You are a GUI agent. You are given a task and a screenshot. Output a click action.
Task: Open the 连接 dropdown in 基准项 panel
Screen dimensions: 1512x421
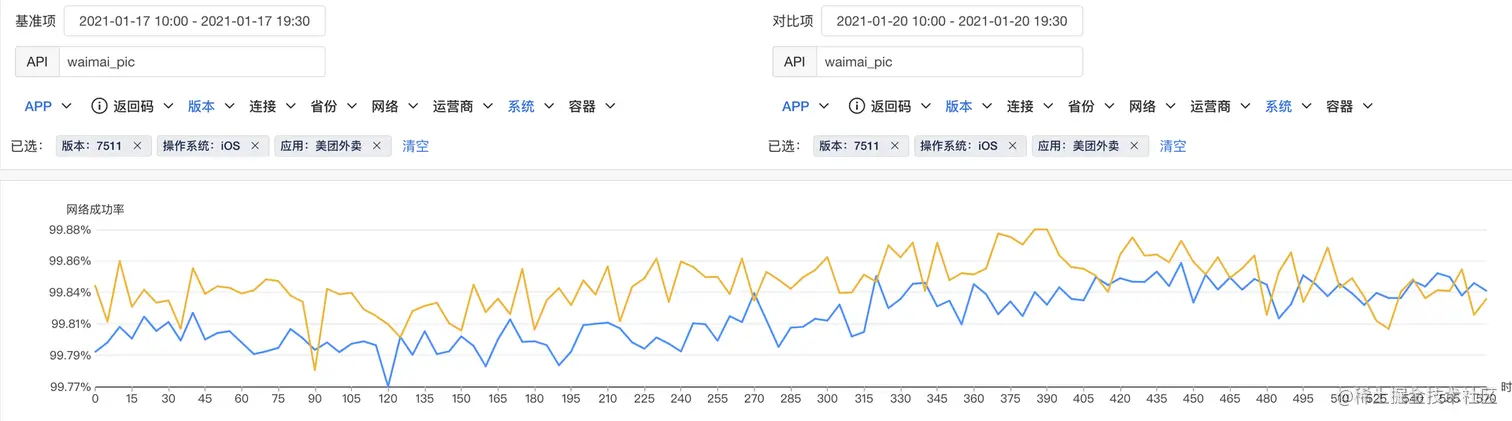click(x=273, y=106)
